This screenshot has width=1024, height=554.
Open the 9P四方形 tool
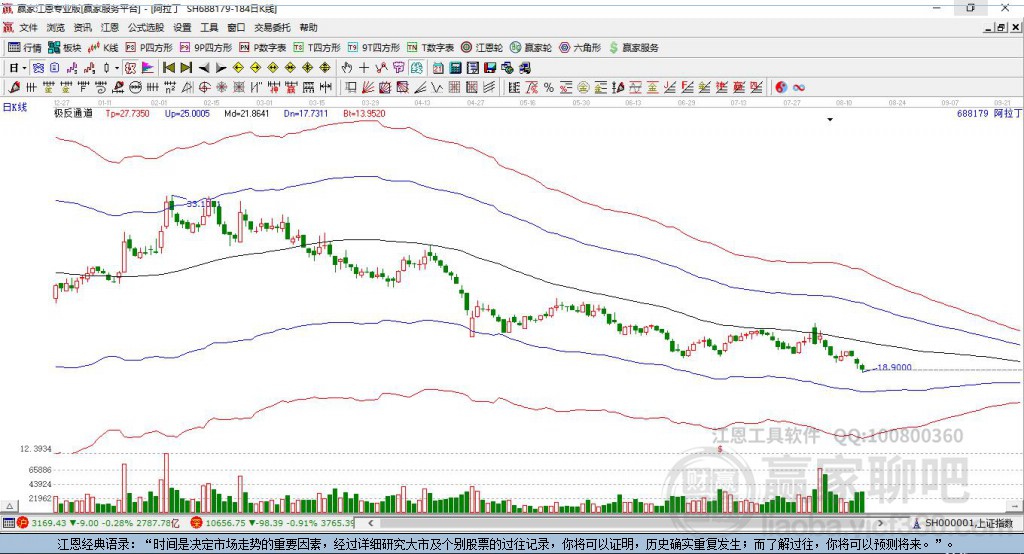coord(206,48)
